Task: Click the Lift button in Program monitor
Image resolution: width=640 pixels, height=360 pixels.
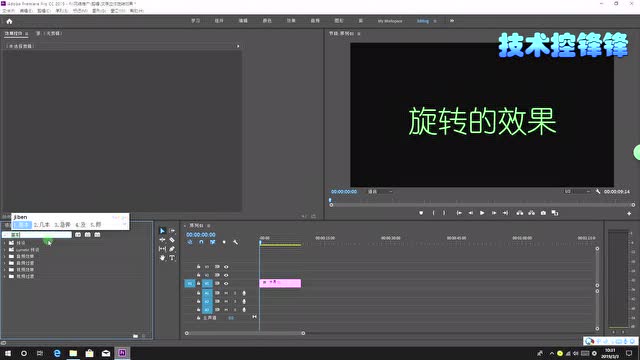Action: [x=520, y=213]
